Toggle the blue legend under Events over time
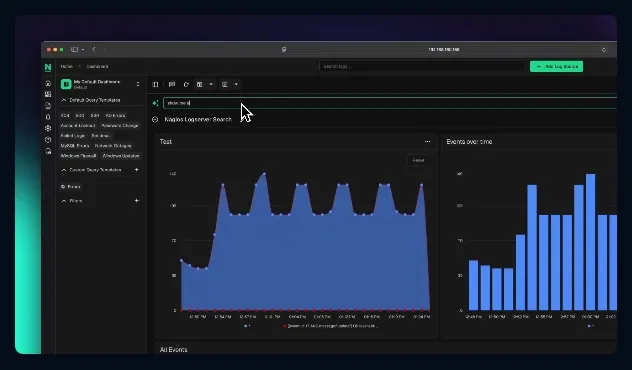632x370 pixels. tap(590, 326)
